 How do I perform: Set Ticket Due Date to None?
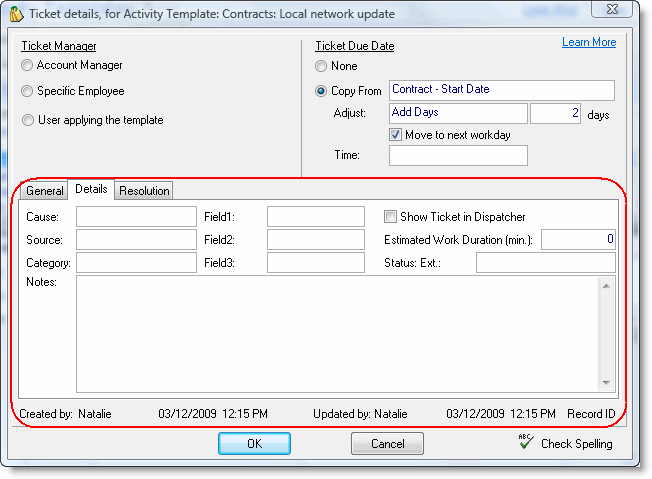coord(321,66)
